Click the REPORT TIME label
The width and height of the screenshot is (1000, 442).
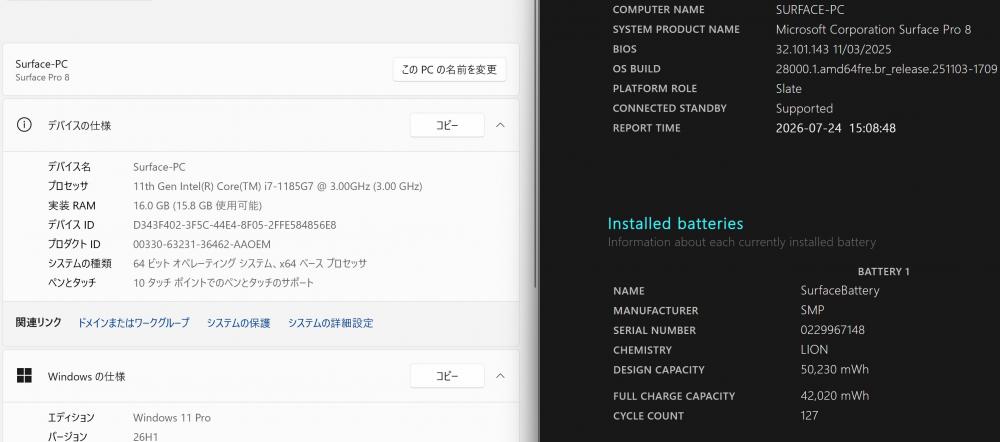[647, 128]
